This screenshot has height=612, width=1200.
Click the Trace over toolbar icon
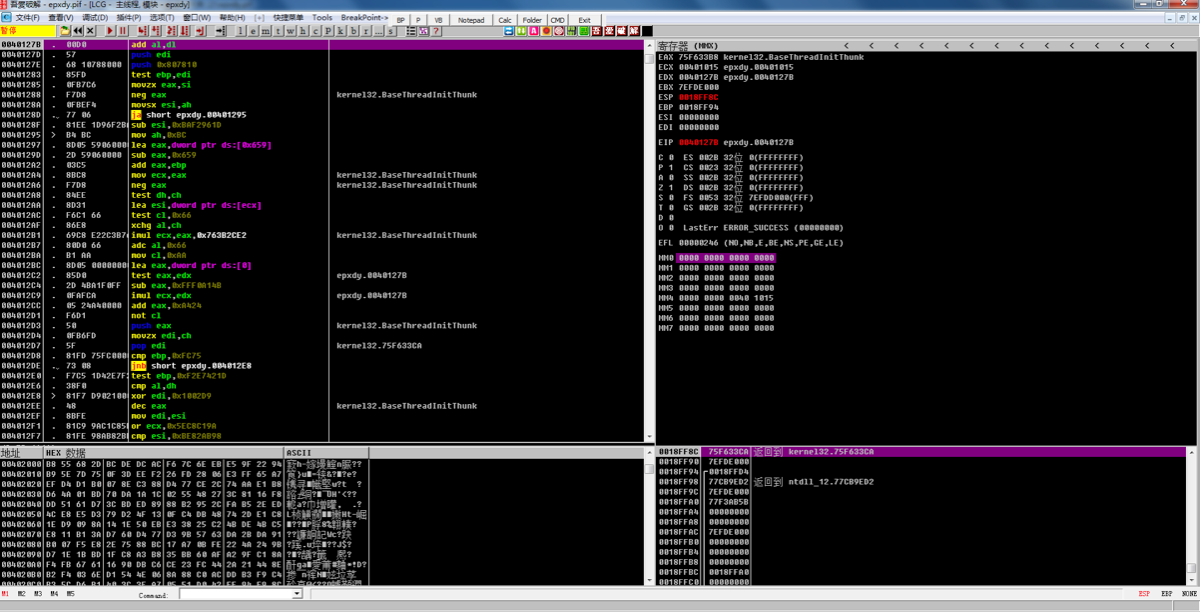tap(185, 31)
